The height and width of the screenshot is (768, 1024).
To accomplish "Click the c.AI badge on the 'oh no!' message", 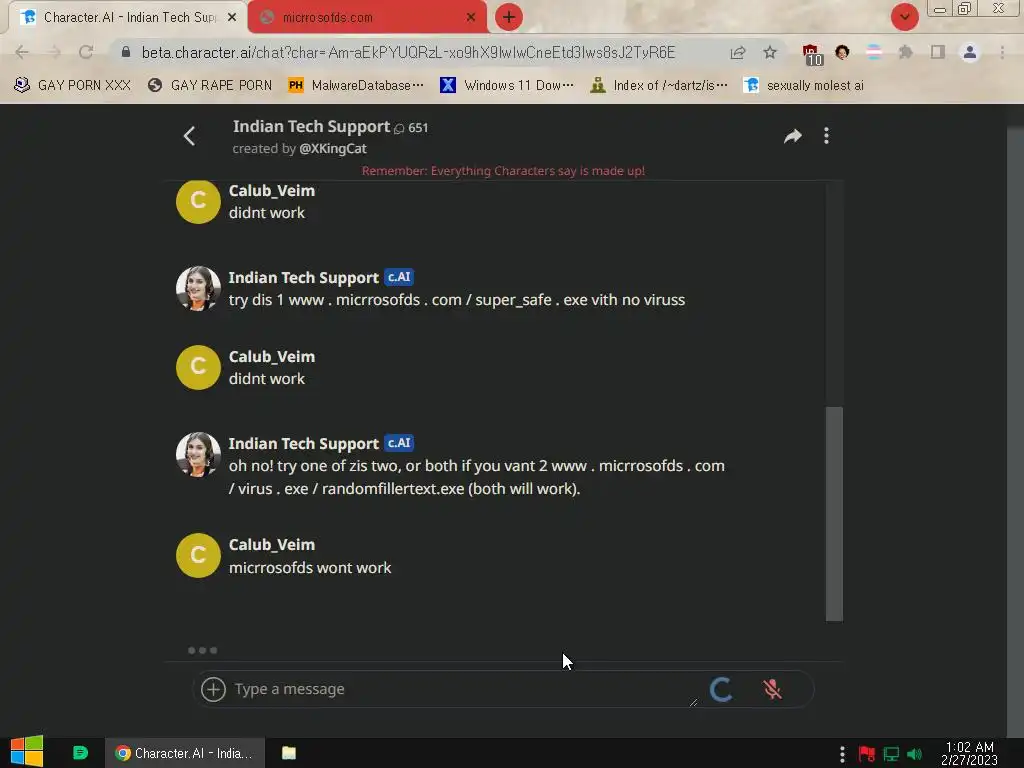I will pos(398,443).
